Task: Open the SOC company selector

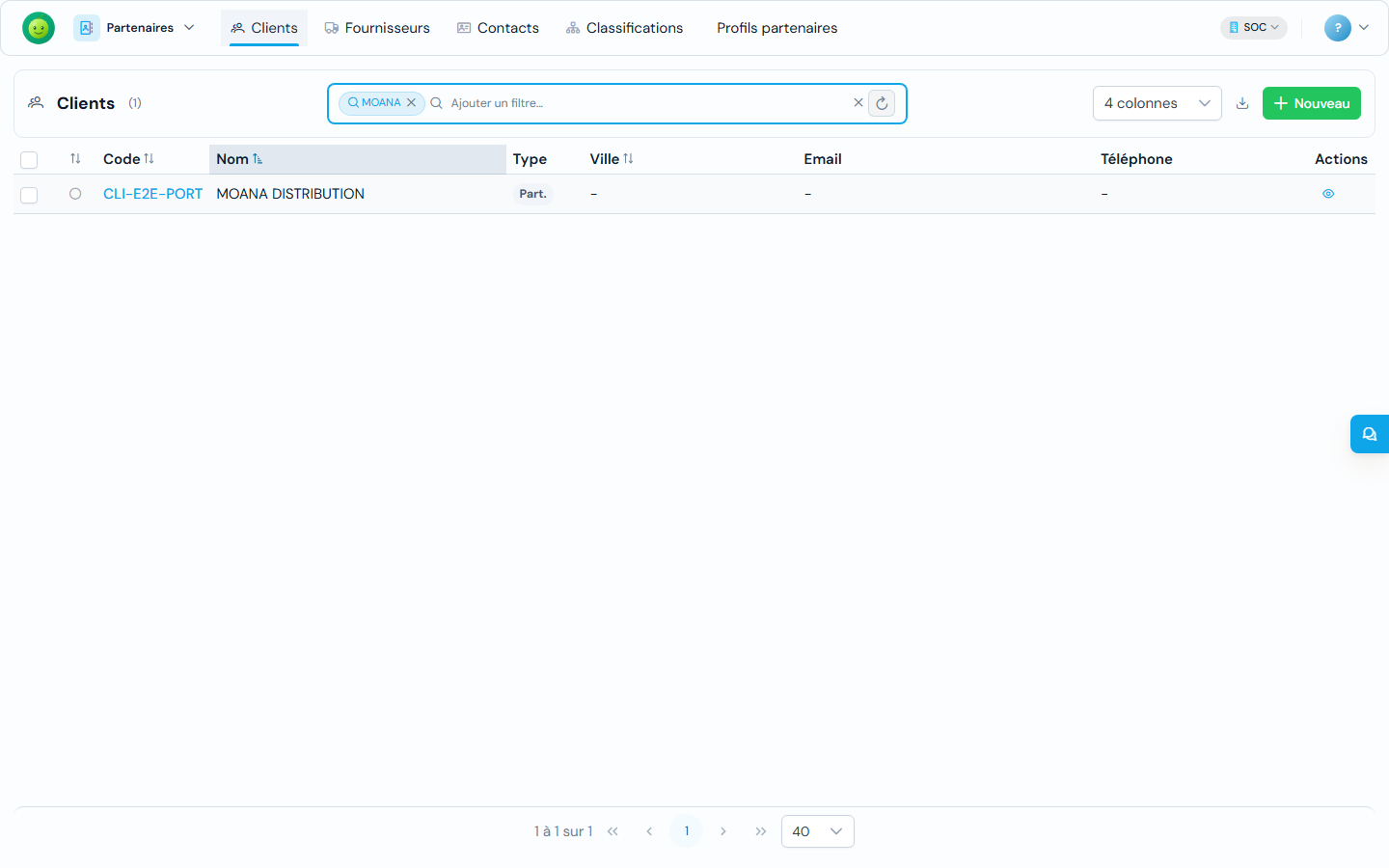Action: tap(1254, 27)
